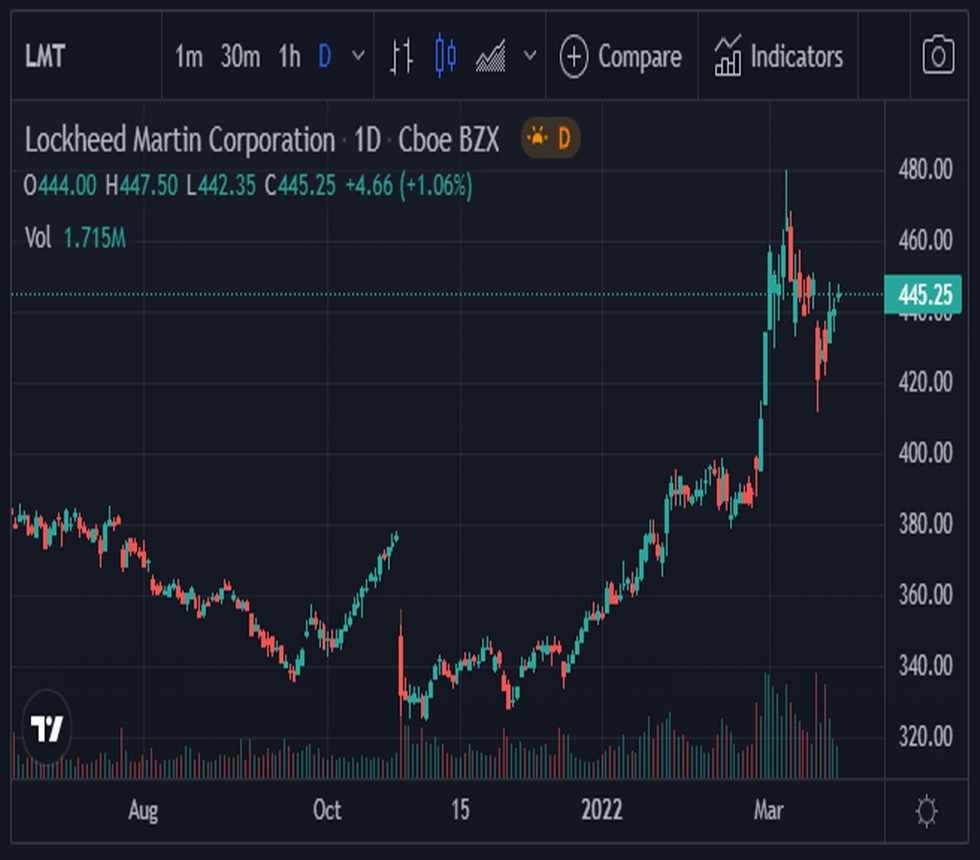
Task: Select the 30m timeframe
Action: pos(240,57)
